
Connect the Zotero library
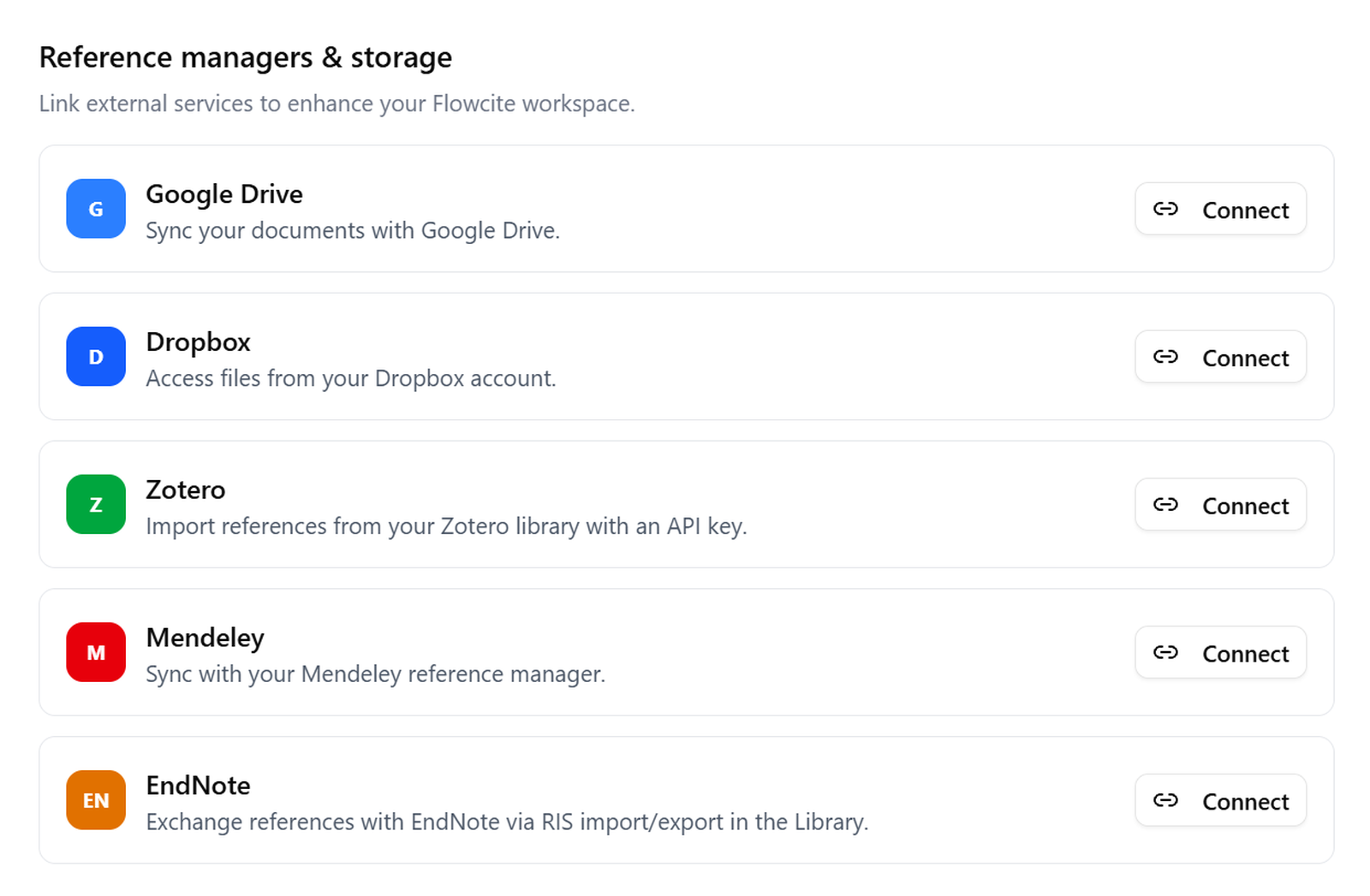pos(1220,505)
